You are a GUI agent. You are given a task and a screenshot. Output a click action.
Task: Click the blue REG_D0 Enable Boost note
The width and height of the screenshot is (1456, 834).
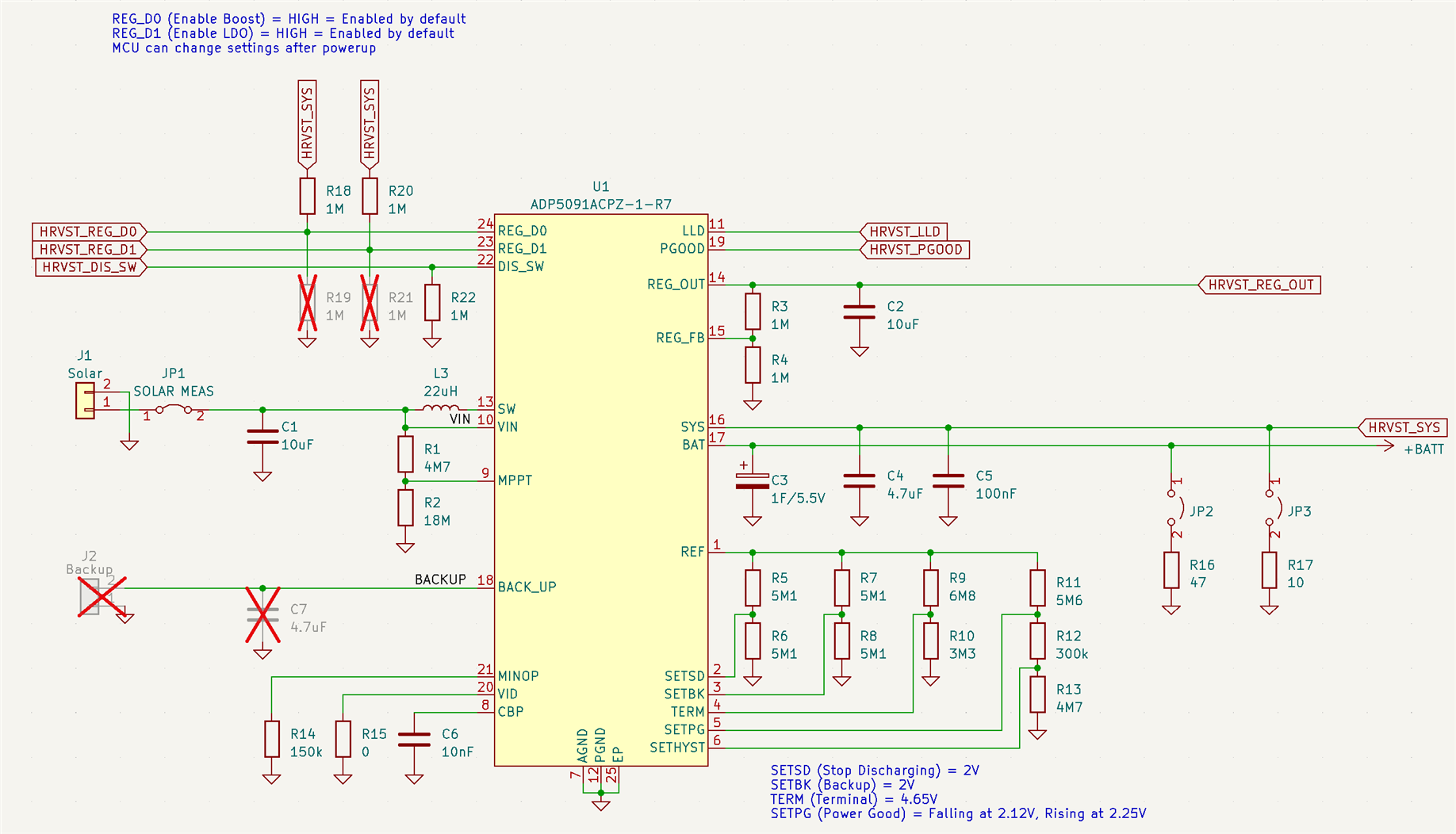(x=289, y=19)
